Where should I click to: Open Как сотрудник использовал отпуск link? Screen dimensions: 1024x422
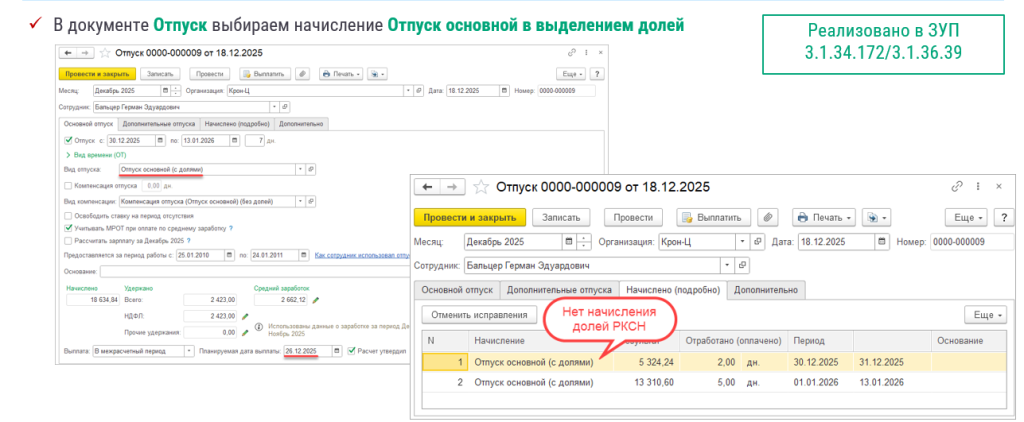(x=360, y=256)
